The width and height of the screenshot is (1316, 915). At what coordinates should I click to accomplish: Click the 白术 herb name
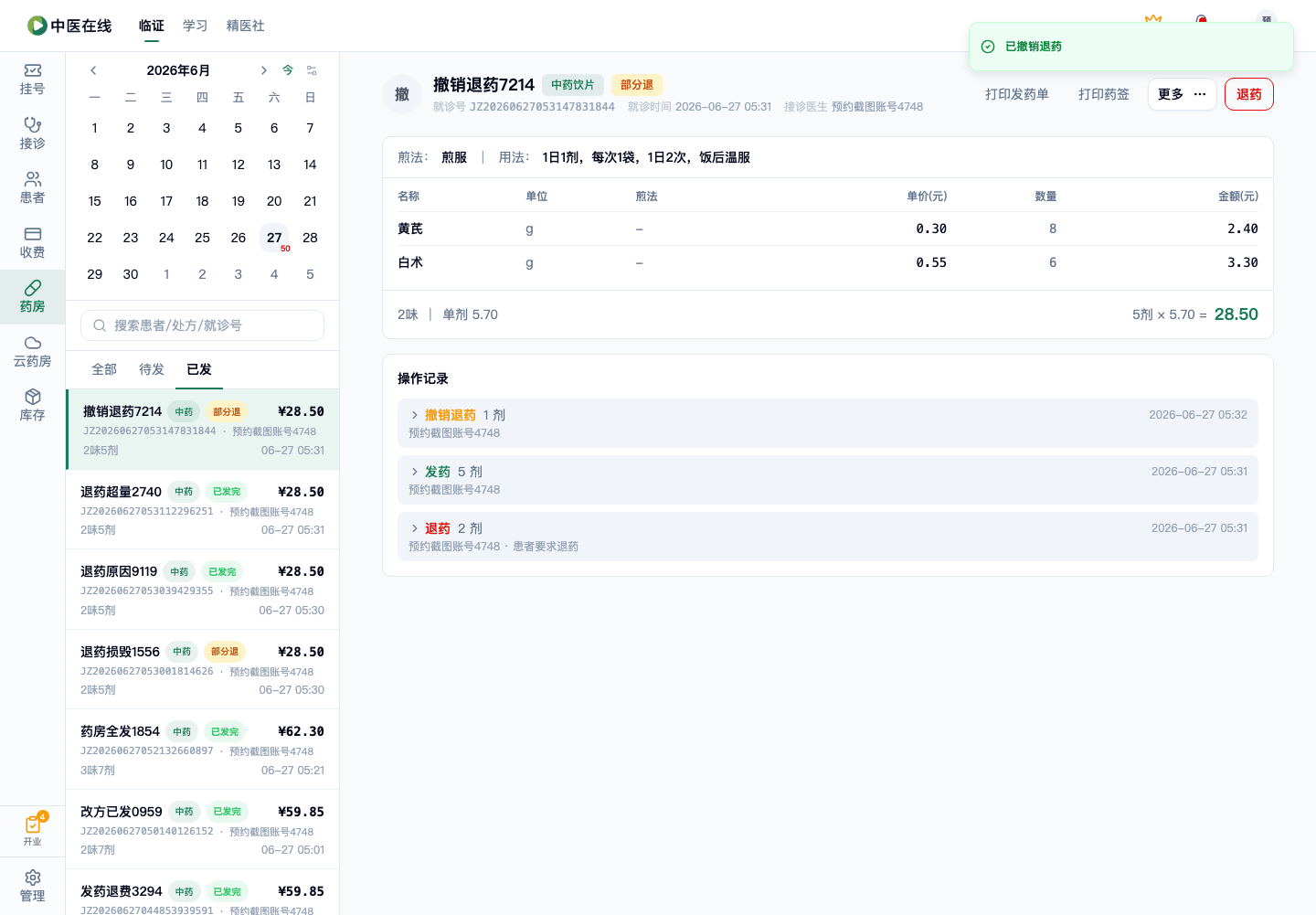(410, 262)
